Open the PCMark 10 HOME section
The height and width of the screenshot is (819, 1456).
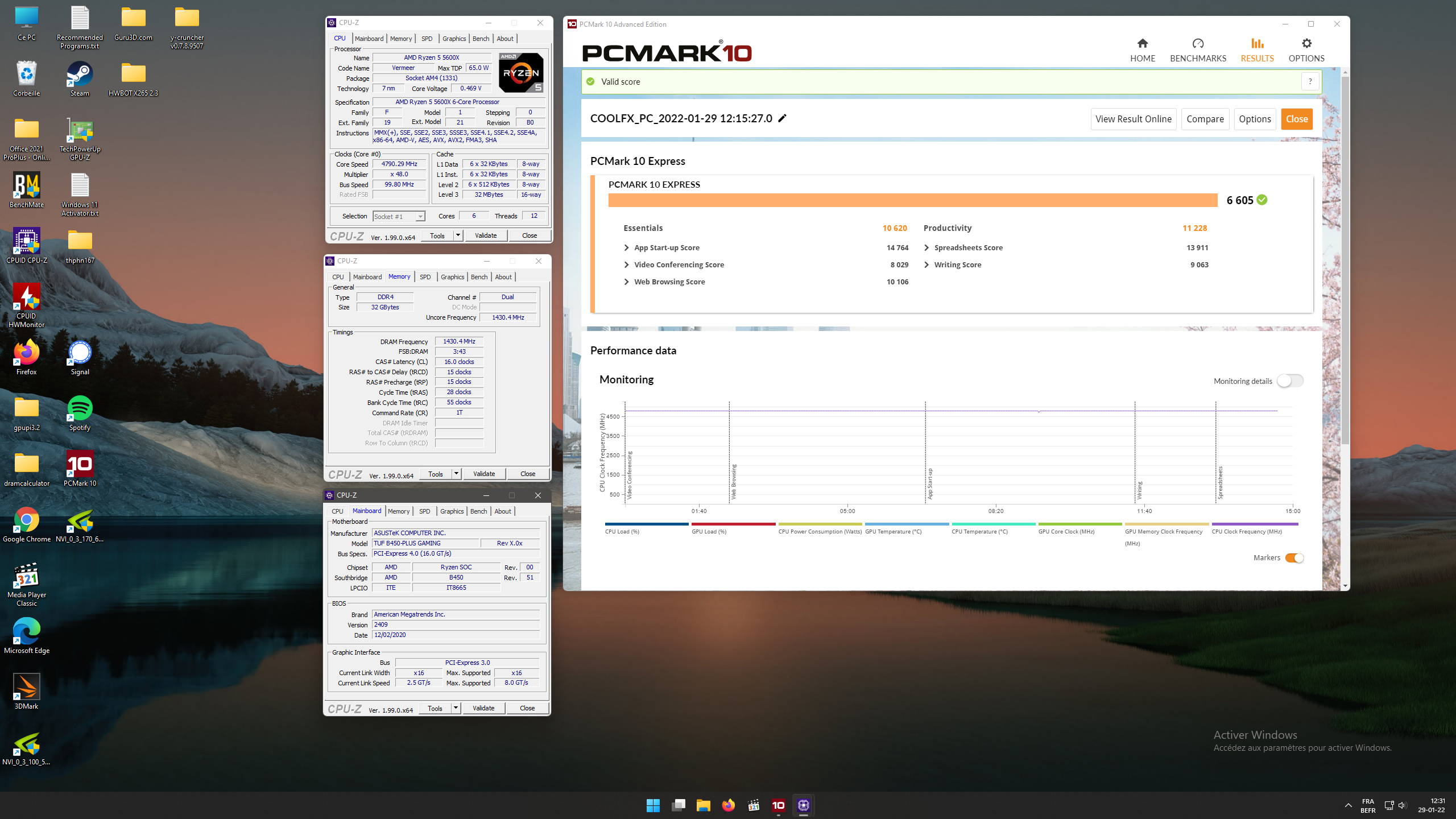[x=1142, y=50]
